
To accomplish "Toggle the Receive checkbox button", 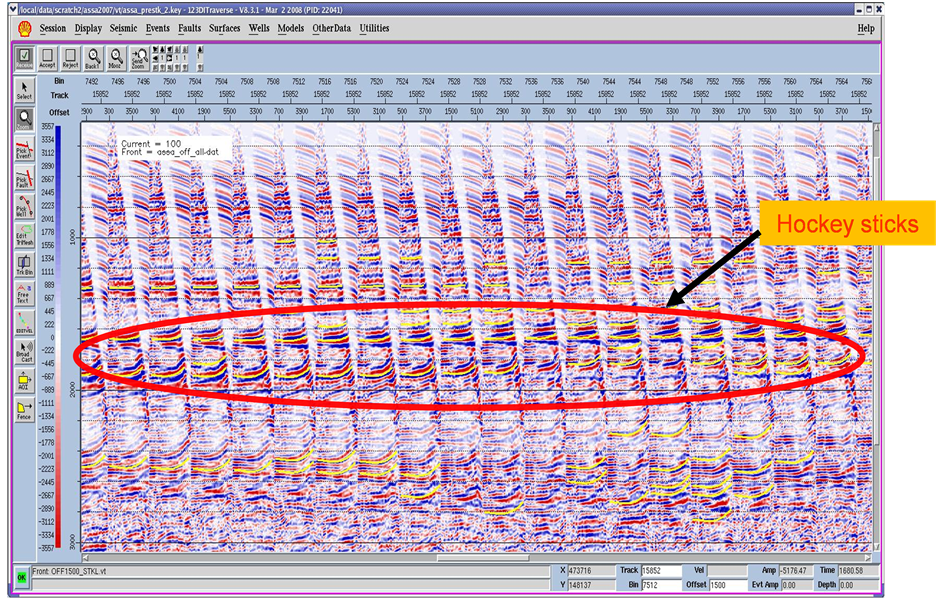I will 23,58.
